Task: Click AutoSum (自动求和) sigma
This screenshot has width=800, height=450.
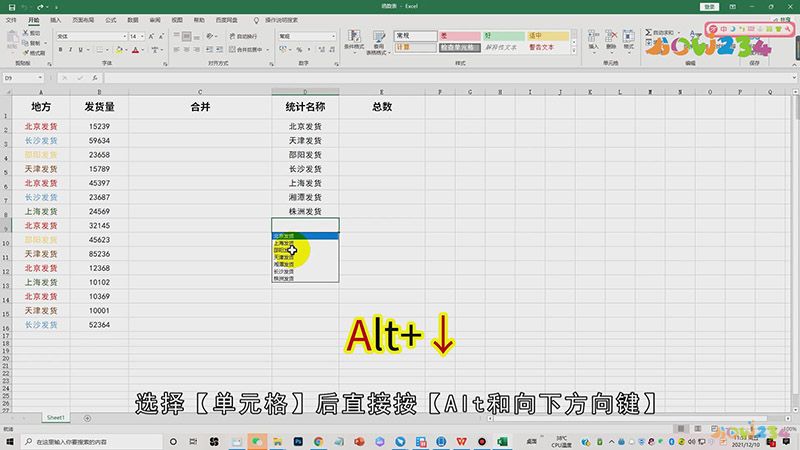Action: pos(660,32)
